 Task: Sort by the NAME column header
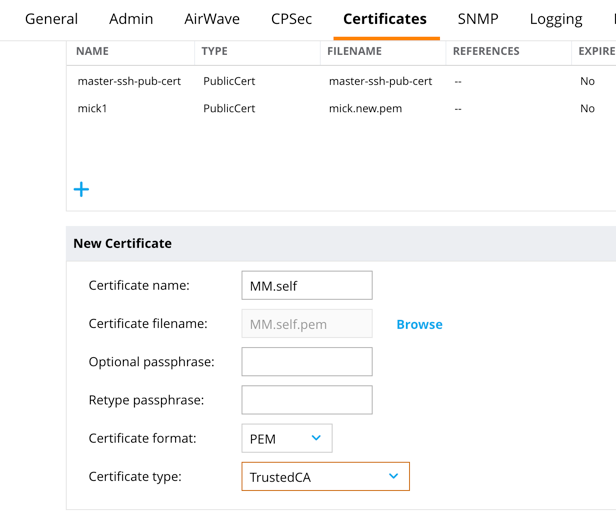[92, 51]
